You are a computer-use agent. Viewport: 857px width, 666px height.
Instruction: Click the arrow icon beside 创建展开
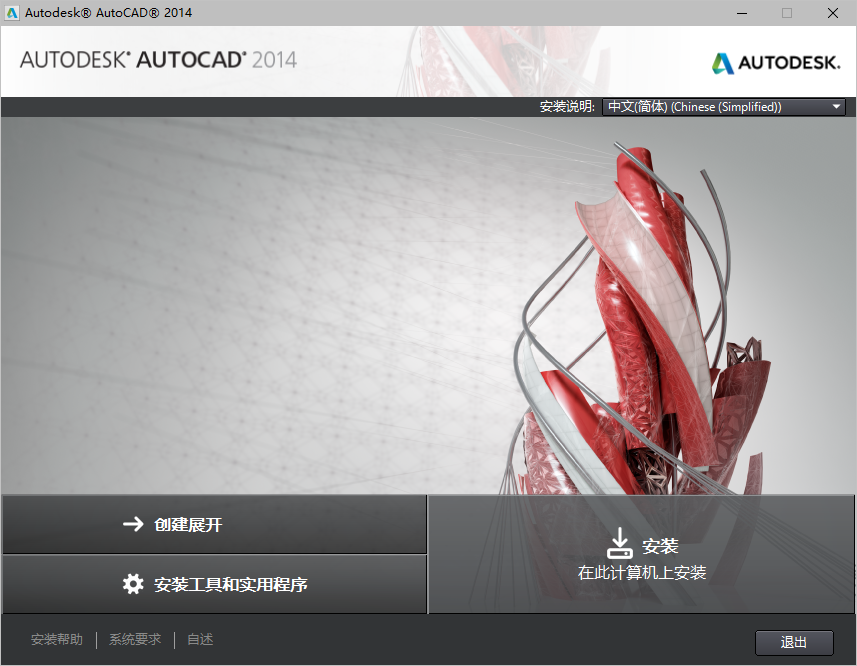[134, 523]
